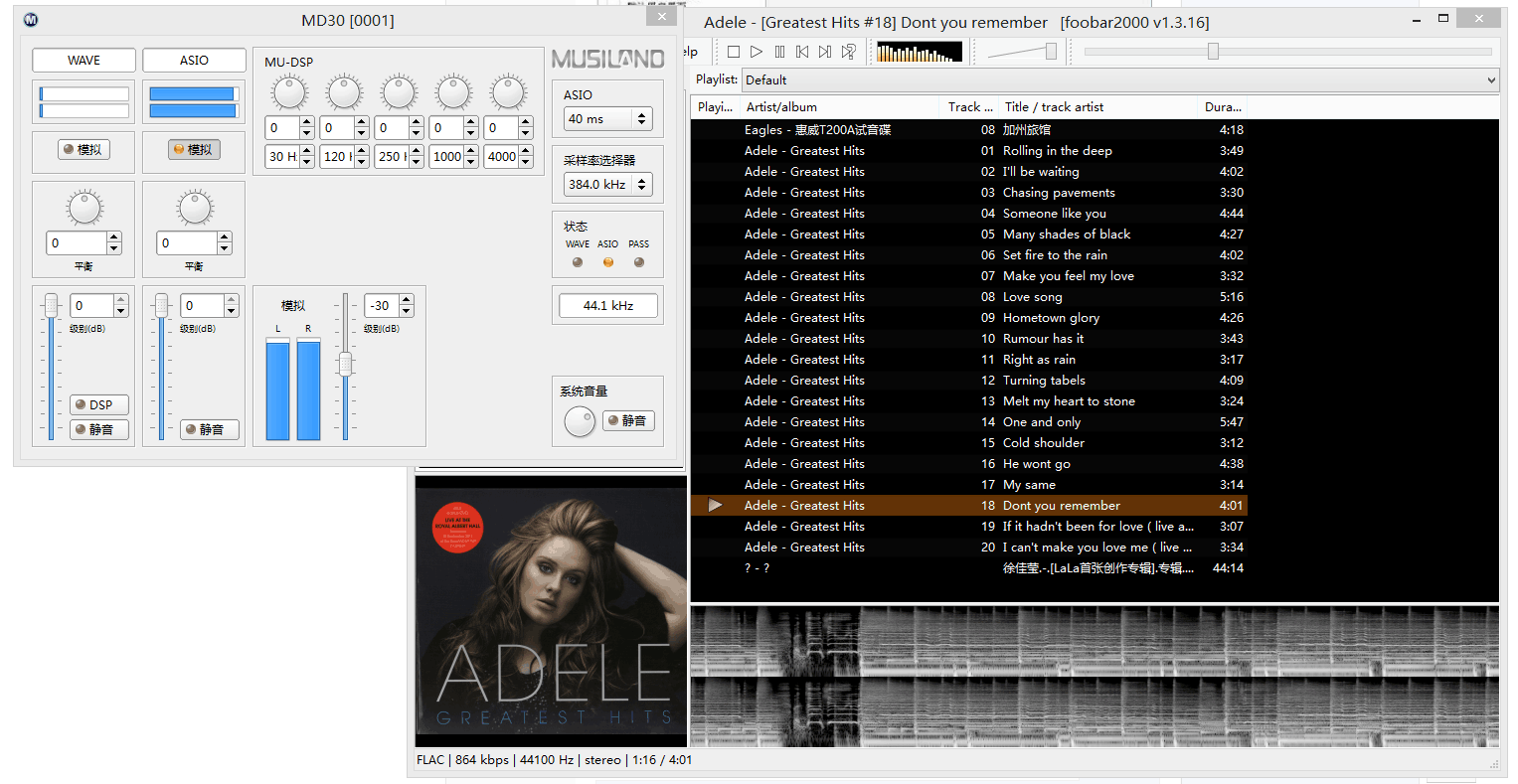
Task: Click the Stop playback icon
Action: coord(734,52)
